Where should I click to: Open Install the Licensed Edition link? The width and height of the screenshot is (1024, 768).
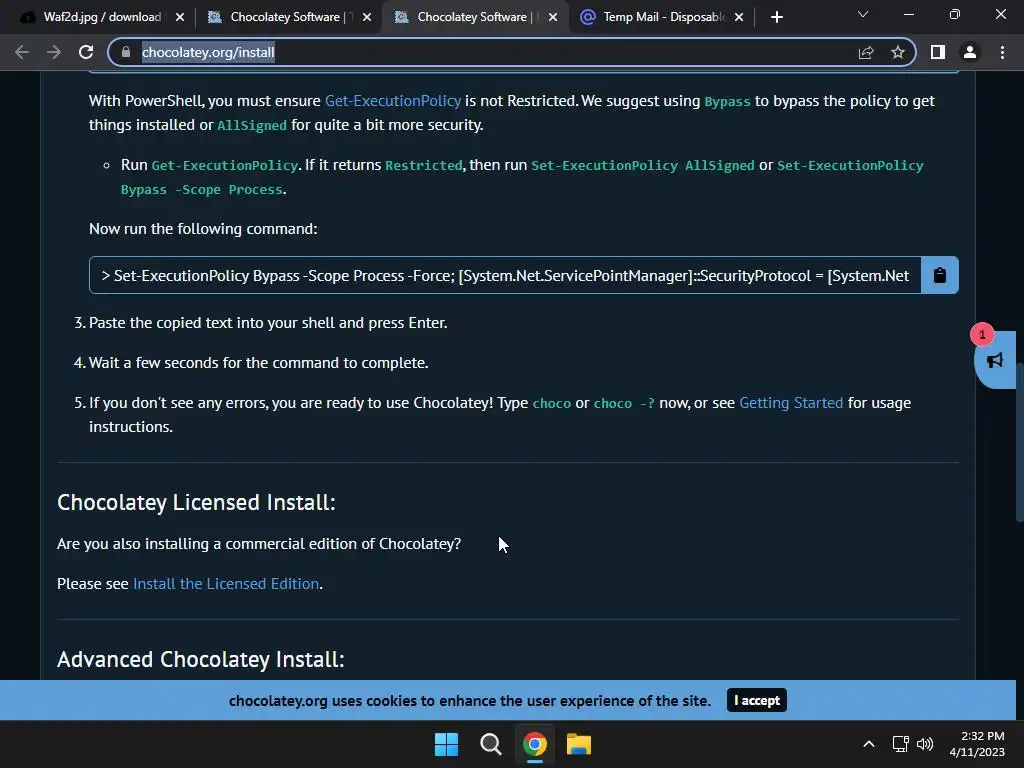226,583
